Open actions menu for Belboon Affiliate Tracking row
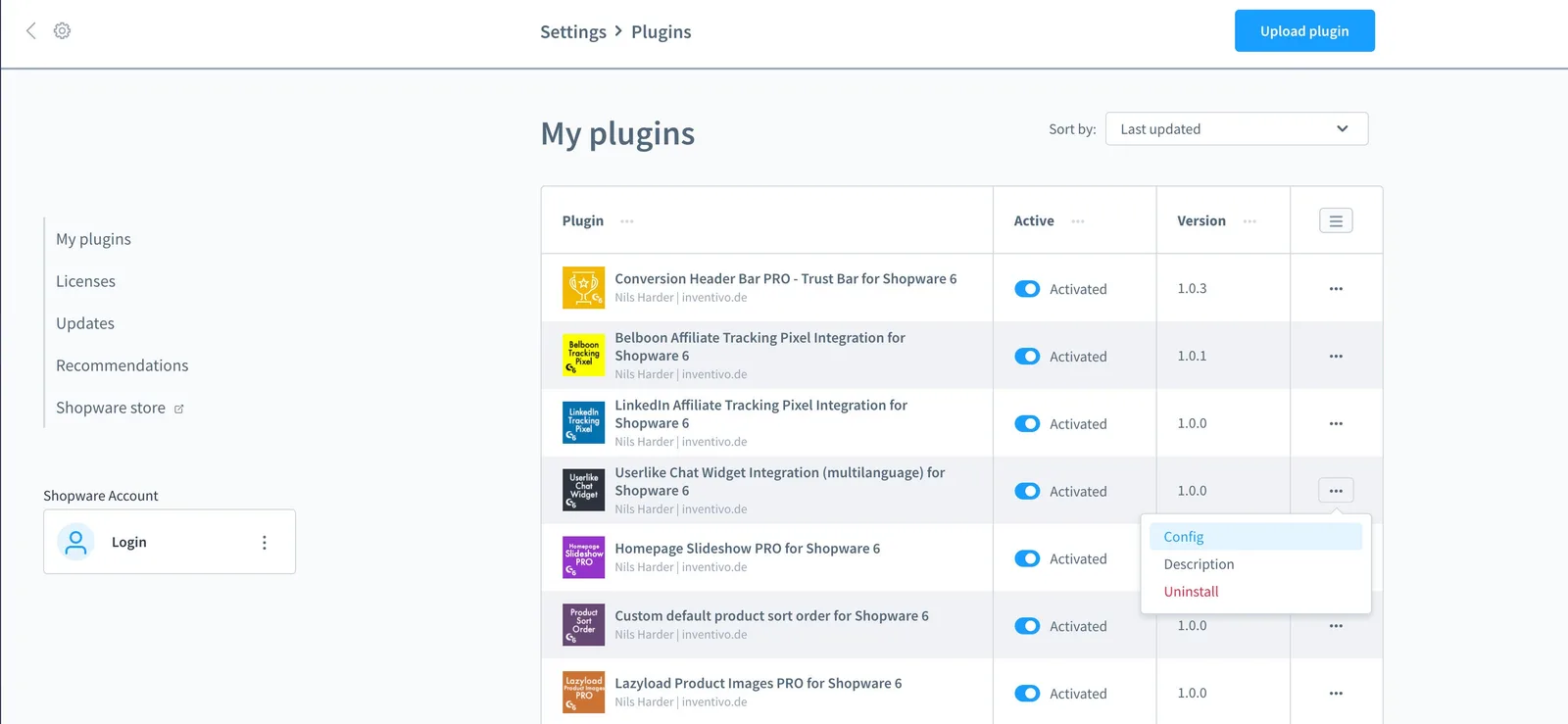Image resolution: width=1568 pixels, height=724 pixels. click(x=1336, y=357)
